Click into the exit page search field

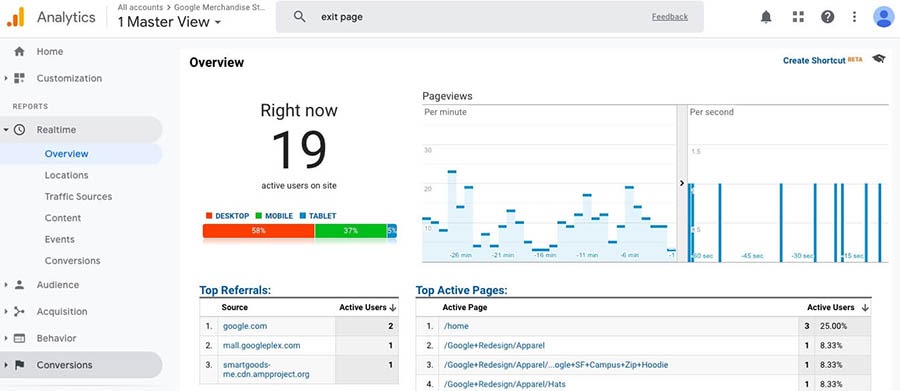[482, 17]
